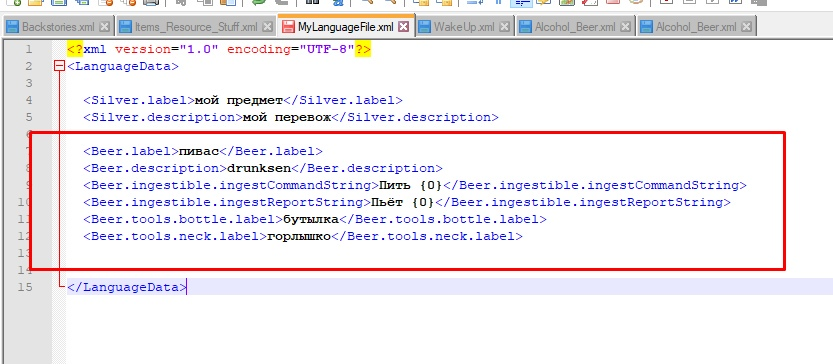This screenshot has height=364, width=833.
Task: Close the Items_Resource_Stuff.xml tab
Action: [x=267, y=26]
